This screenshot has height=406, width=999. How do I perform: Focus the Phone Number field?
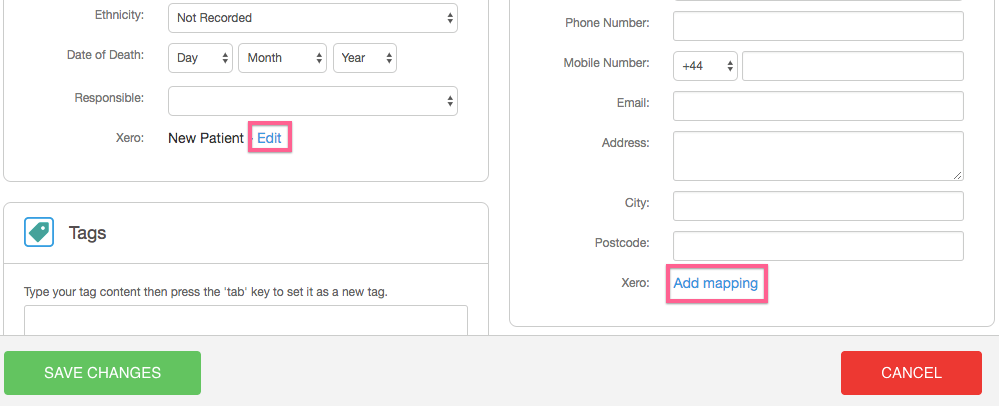(x=818, y=24)
